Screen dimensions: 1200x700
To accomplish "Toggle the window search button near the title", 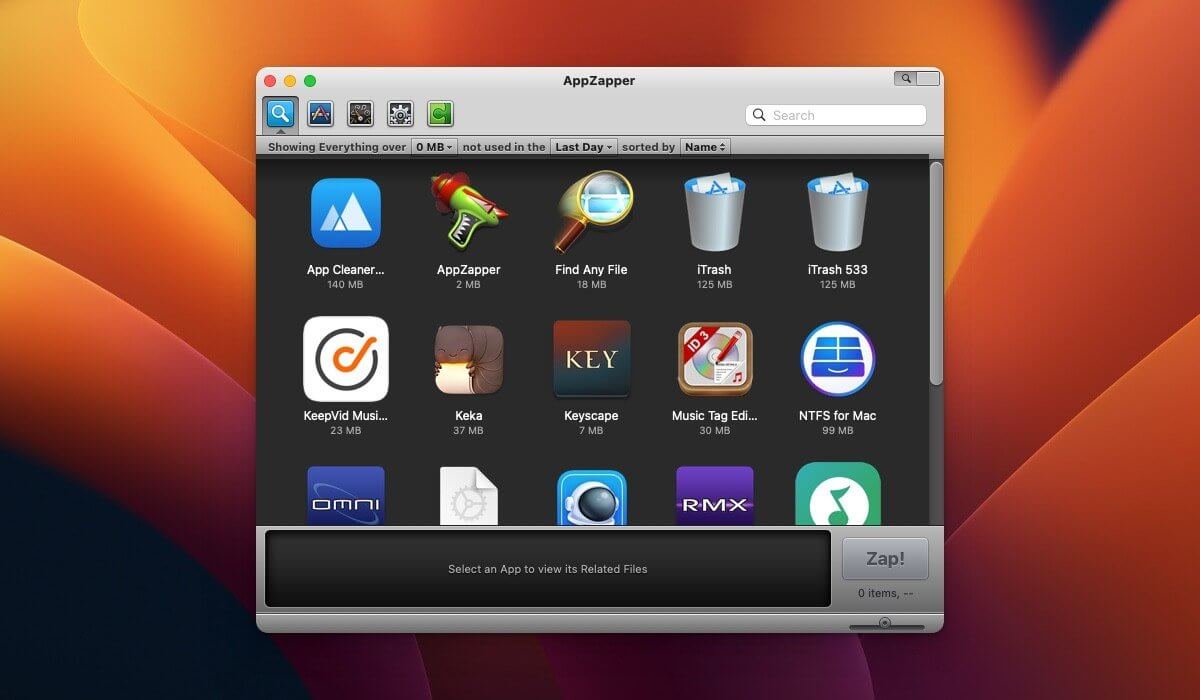I will (908, 77).
